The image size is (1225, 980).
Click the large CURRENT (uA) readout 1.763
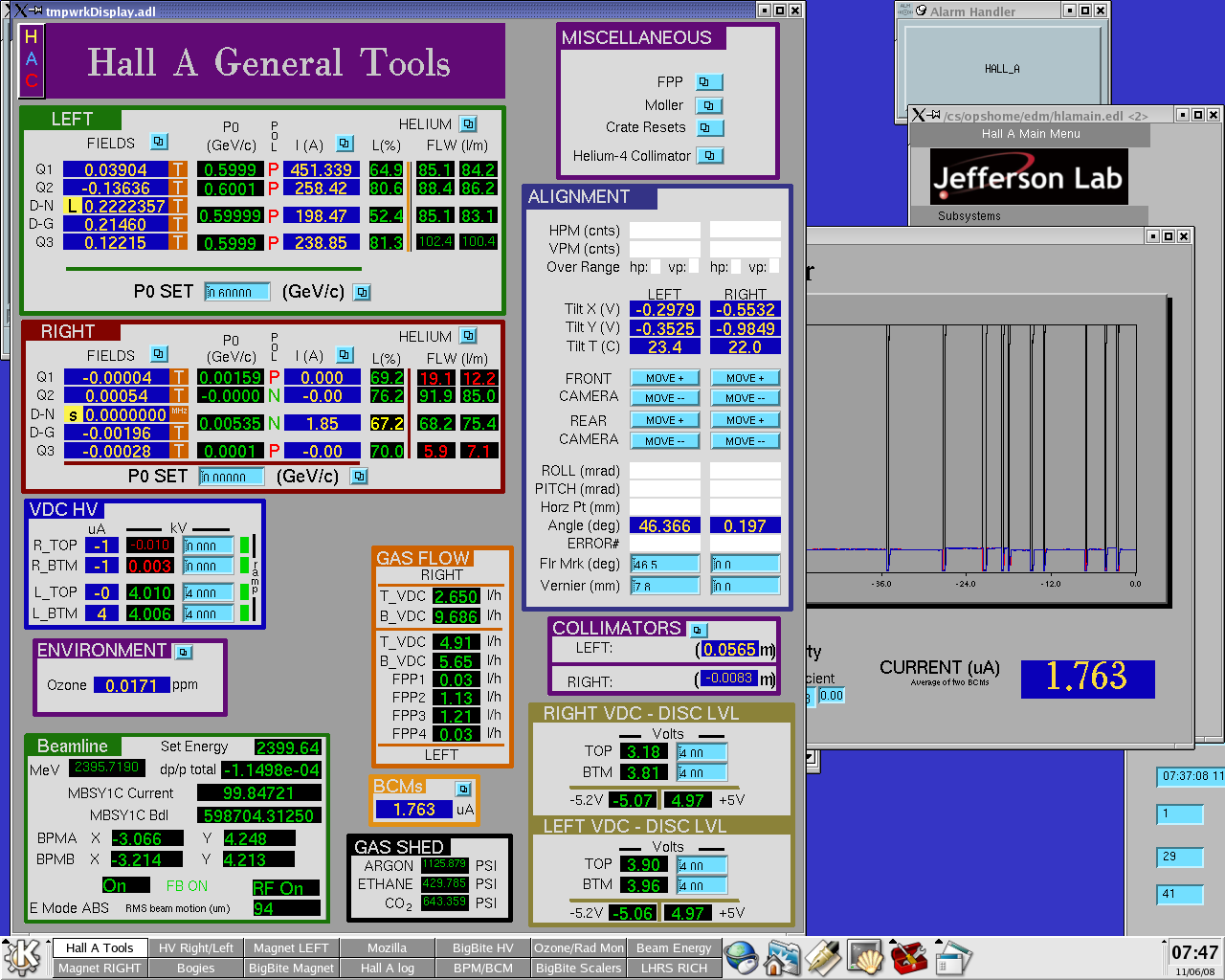(x=1087, y=679)
